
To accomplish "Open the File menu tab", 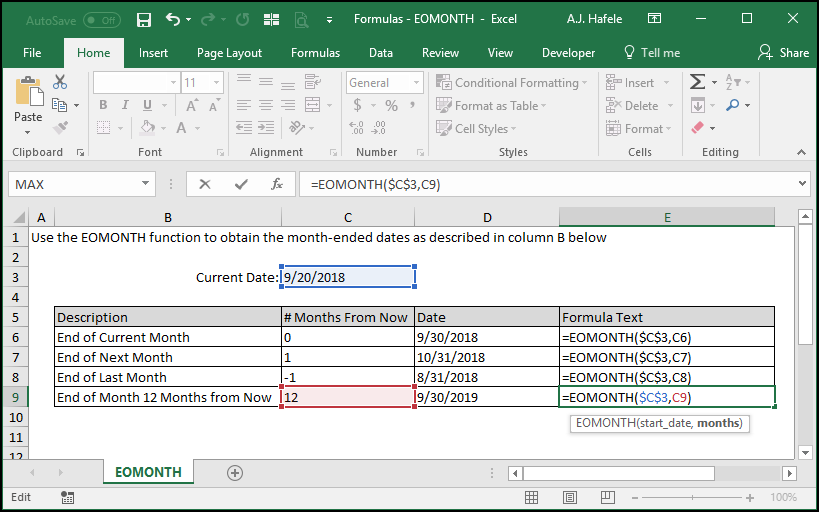I will 32,53.
